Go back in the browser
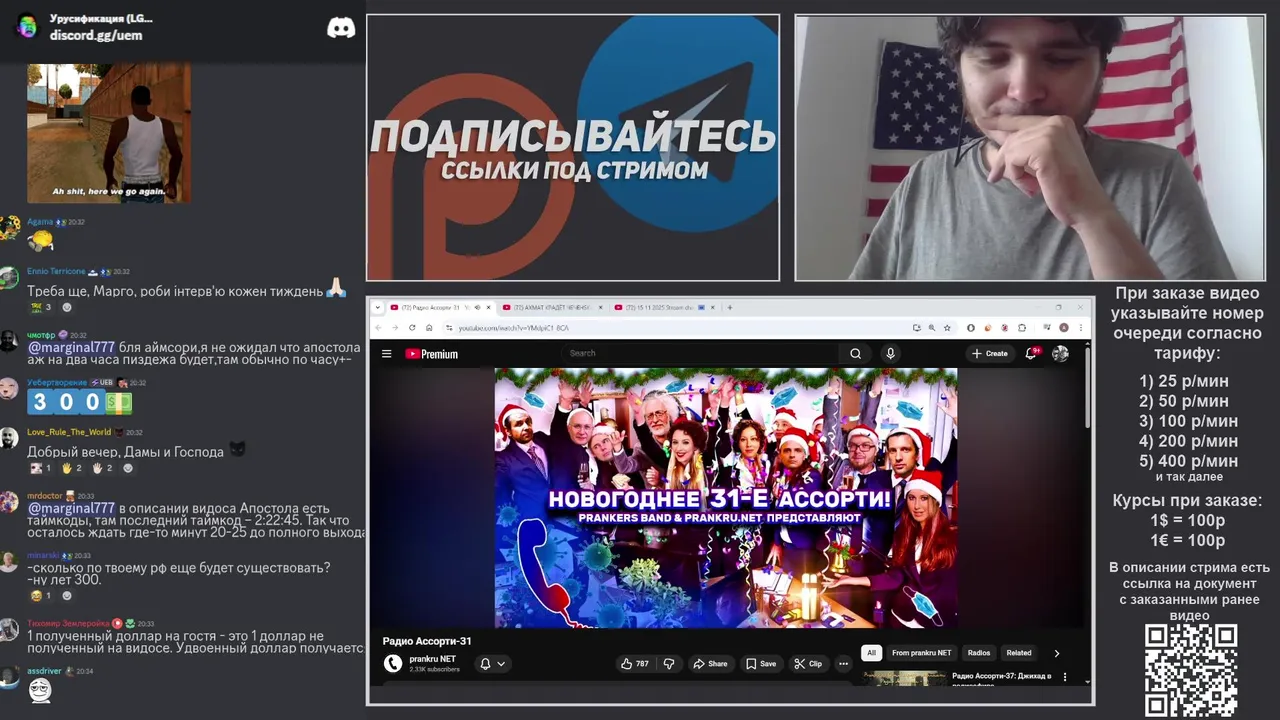 (x=378, y=327)
